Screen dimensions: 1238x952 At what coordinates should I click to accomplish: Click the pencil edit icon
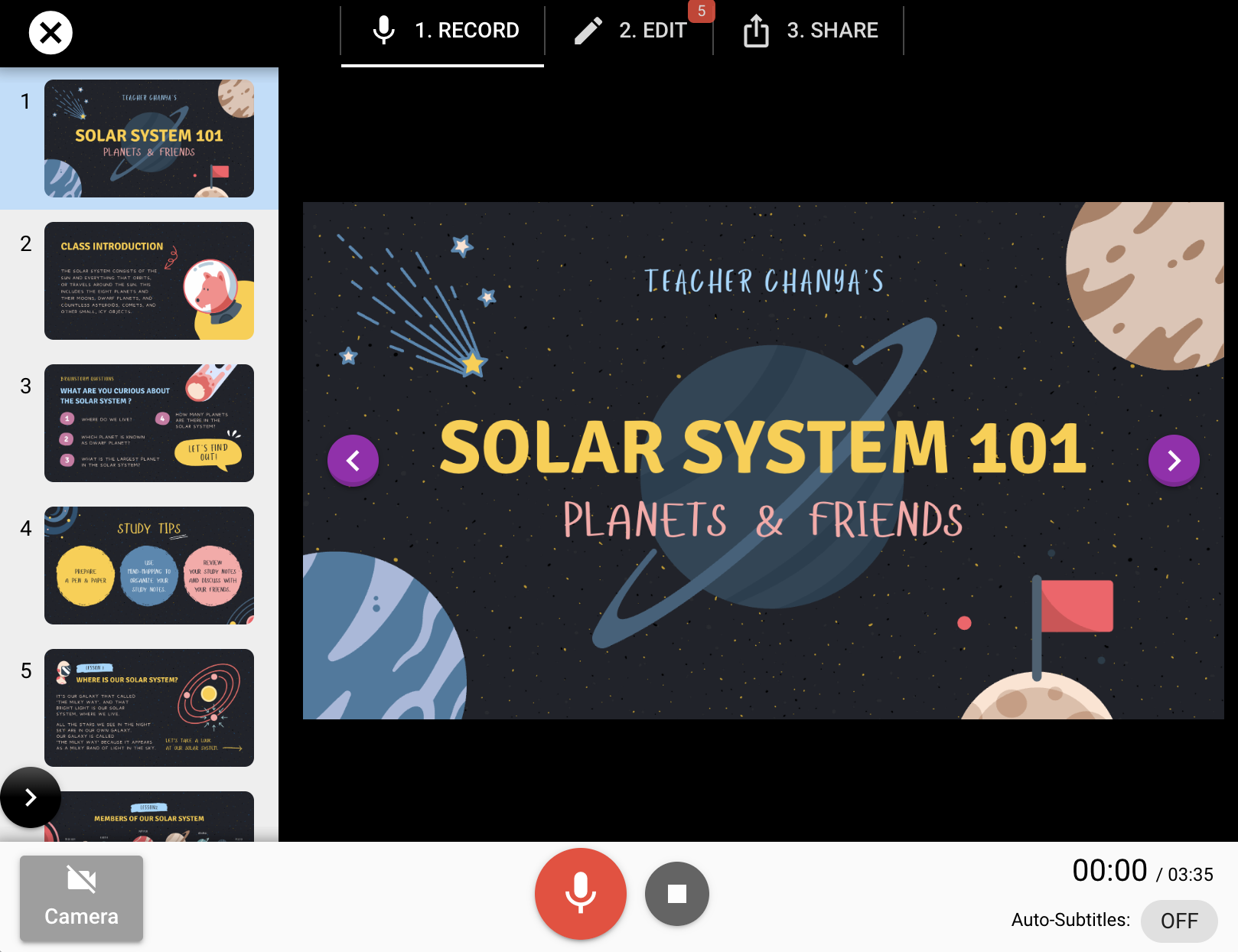click(x=588, y=31)
